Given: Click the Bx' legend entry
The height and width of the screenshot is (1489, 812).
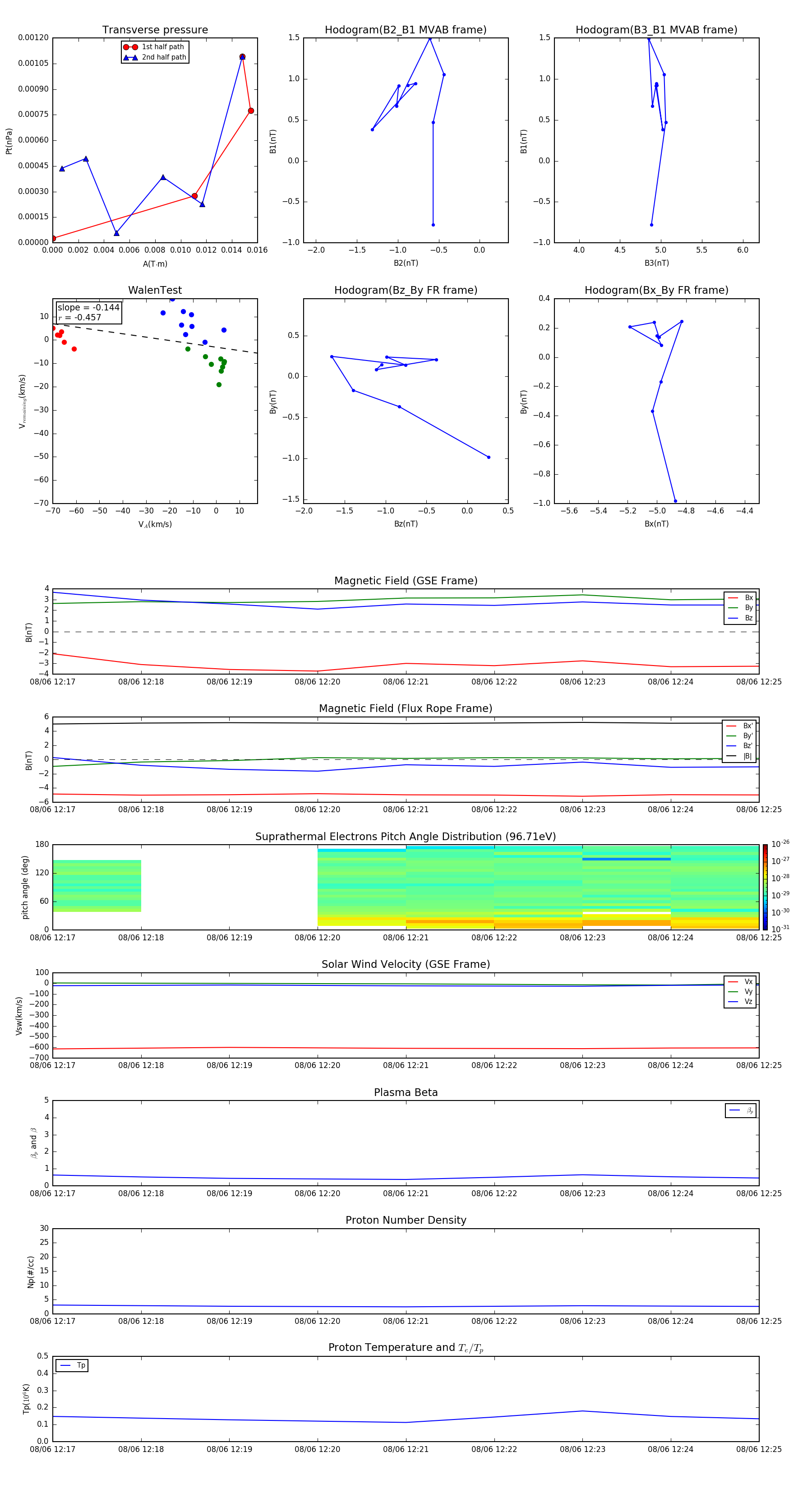Looking at the screenshot, I should [x=740, y=726].
